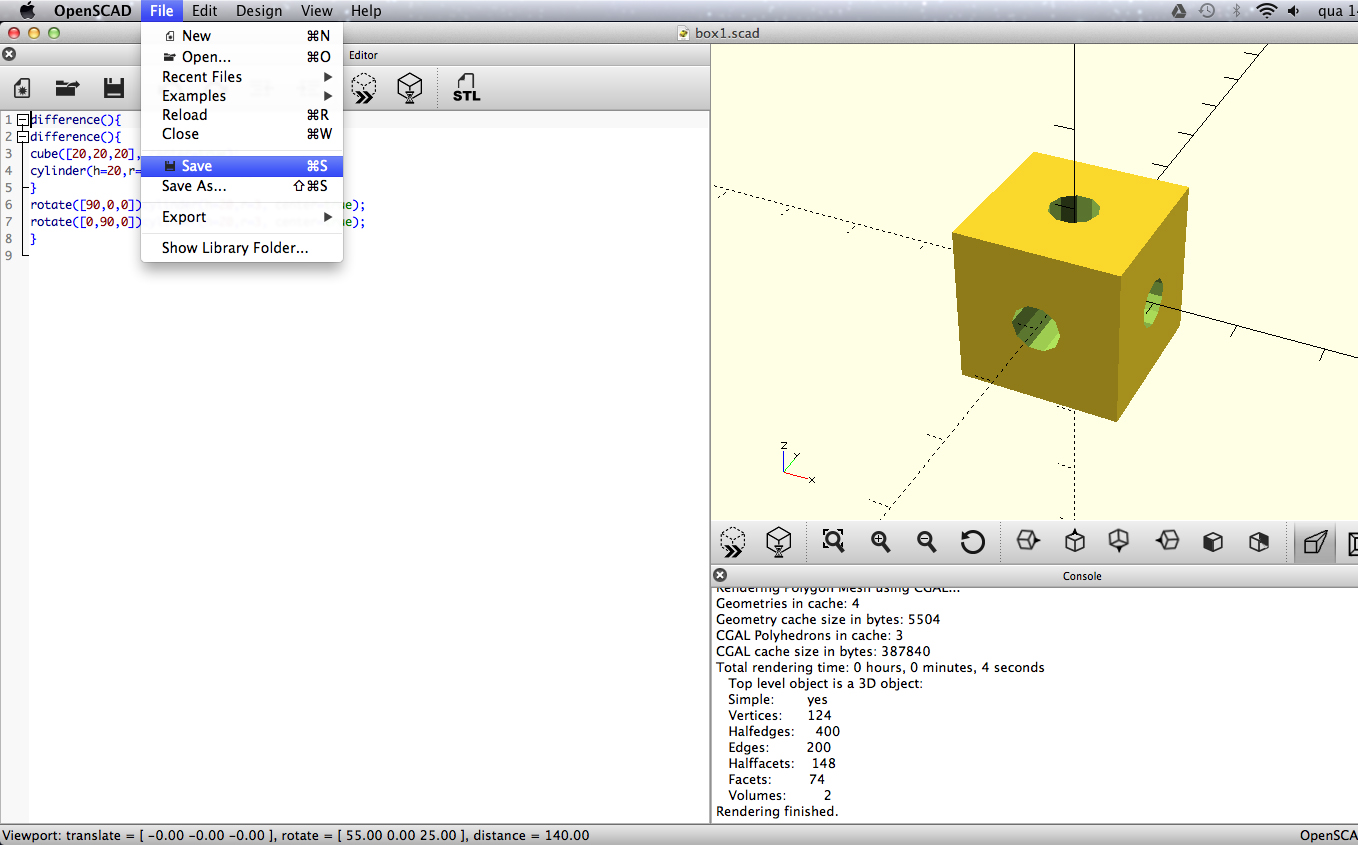Close the File menu via its title
1358x845 pixels.
(x=162, y=11)
